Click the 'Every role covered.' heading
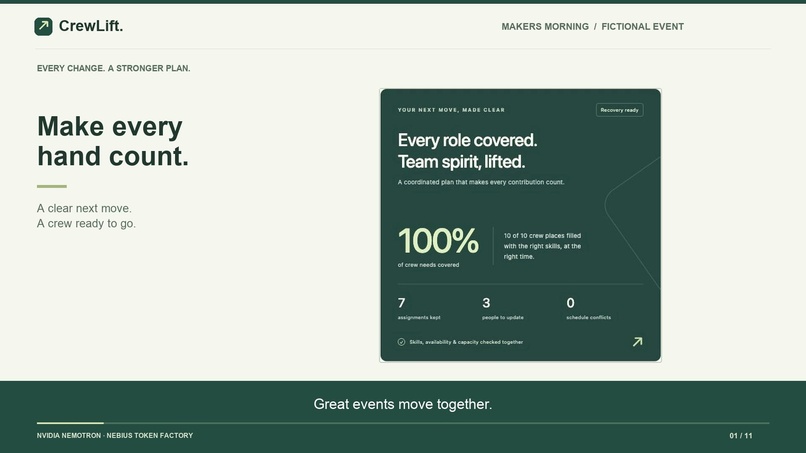Viewport: 806px width, 453px height. tap(467, 140)
